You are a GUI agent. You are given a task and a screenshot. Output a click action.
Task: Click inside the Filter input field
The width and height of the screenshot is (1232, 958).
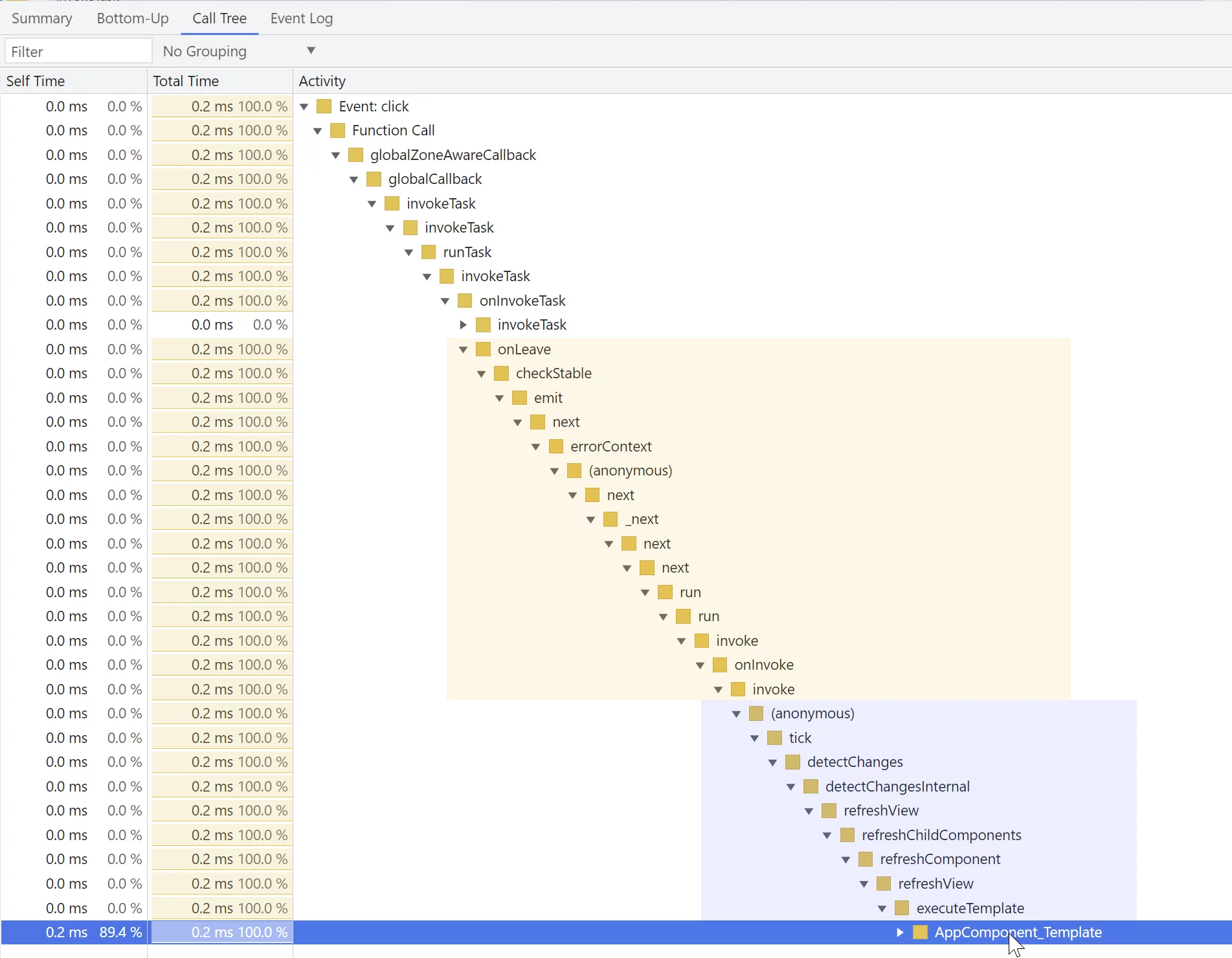tap(78, 51)
